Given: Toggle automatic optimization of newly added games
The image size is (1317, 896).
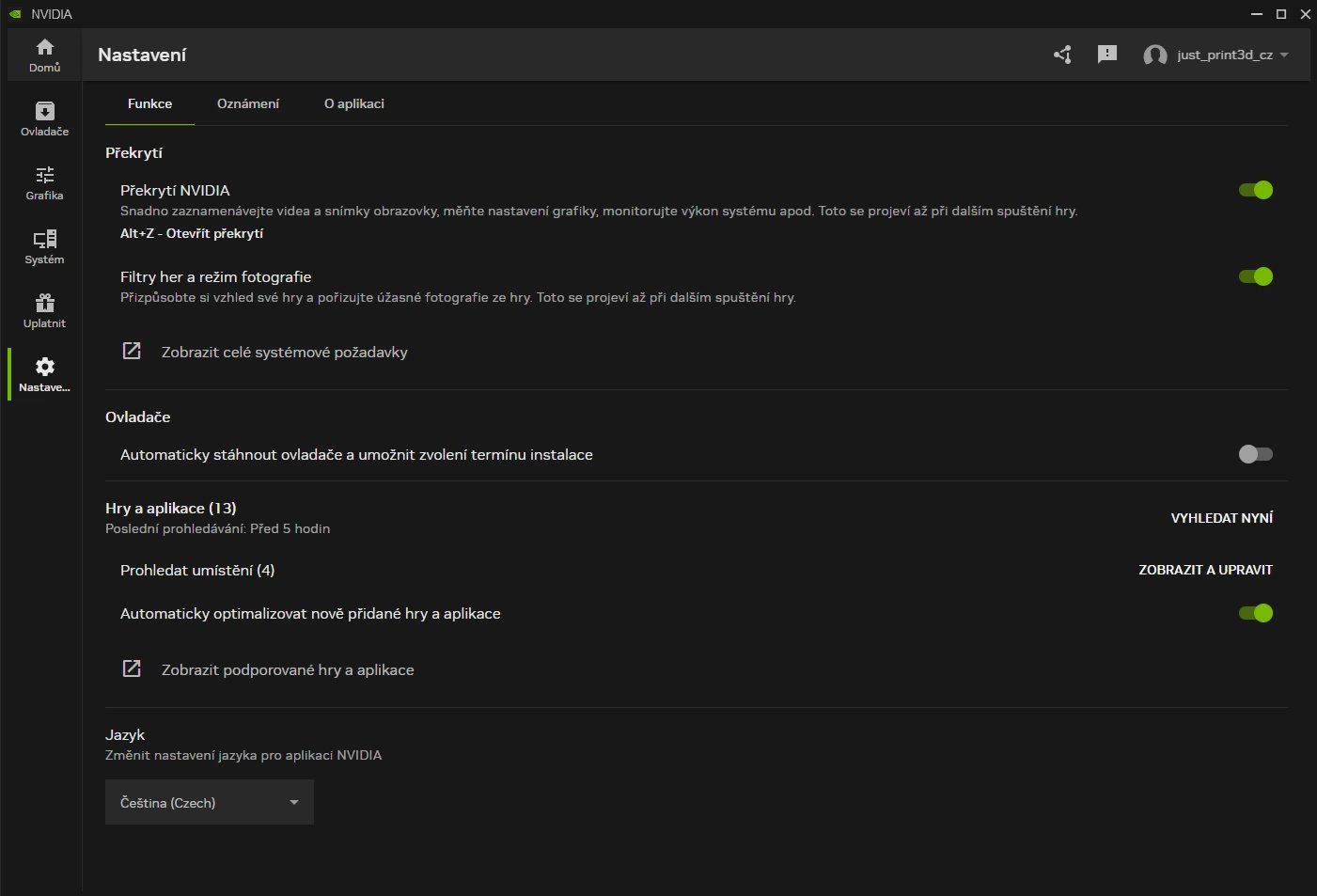Looking at the screenshot, I should click(x=1255, y=613).
